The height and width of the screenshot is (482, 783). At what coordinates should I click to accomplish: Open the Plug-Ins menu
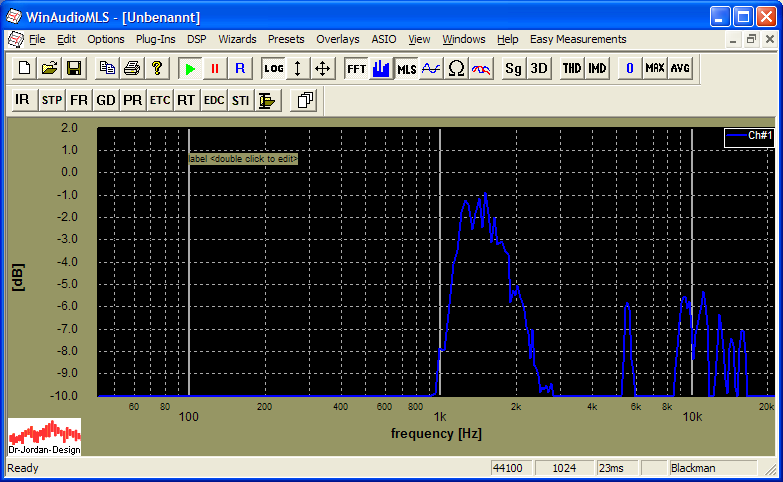pyautogui.click(x=155, y=39)
